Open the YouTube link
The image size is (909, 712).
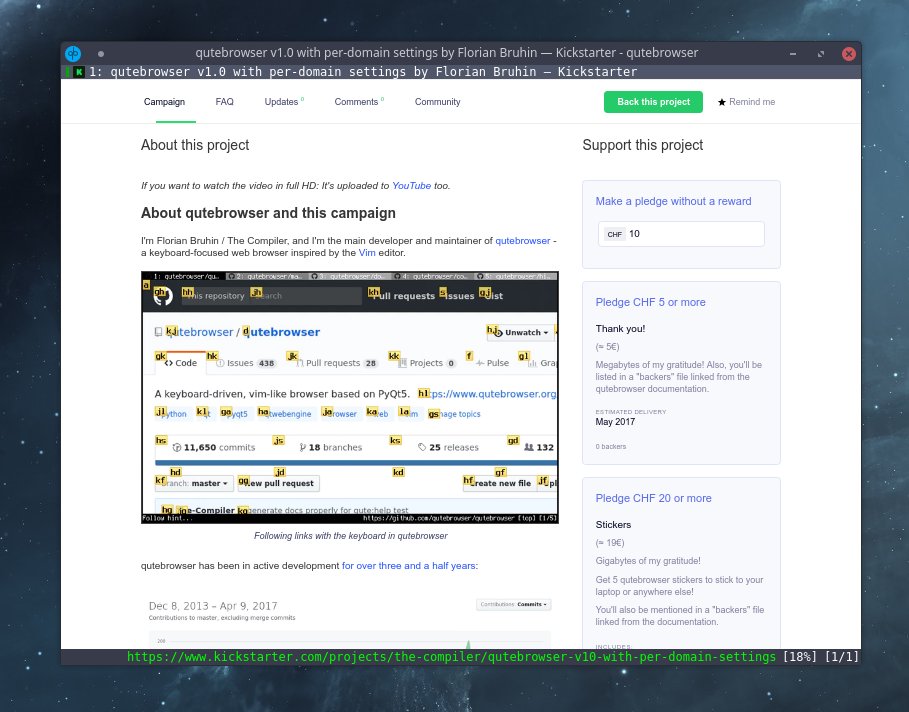click(x=412, y=186)
